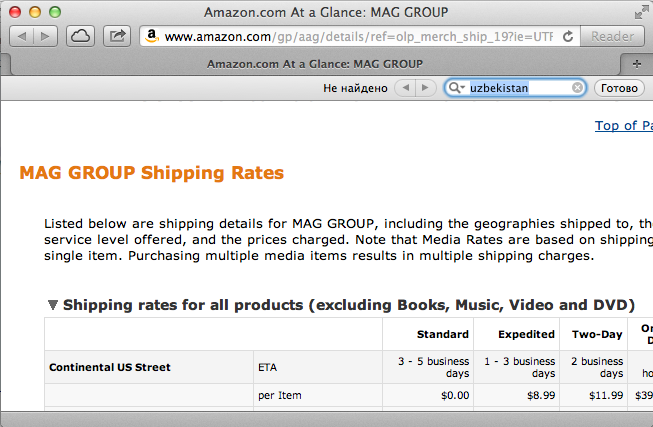
Task: Go forward with the browser forward arrow
Action: pyautogui.click(x=46, y=36)
